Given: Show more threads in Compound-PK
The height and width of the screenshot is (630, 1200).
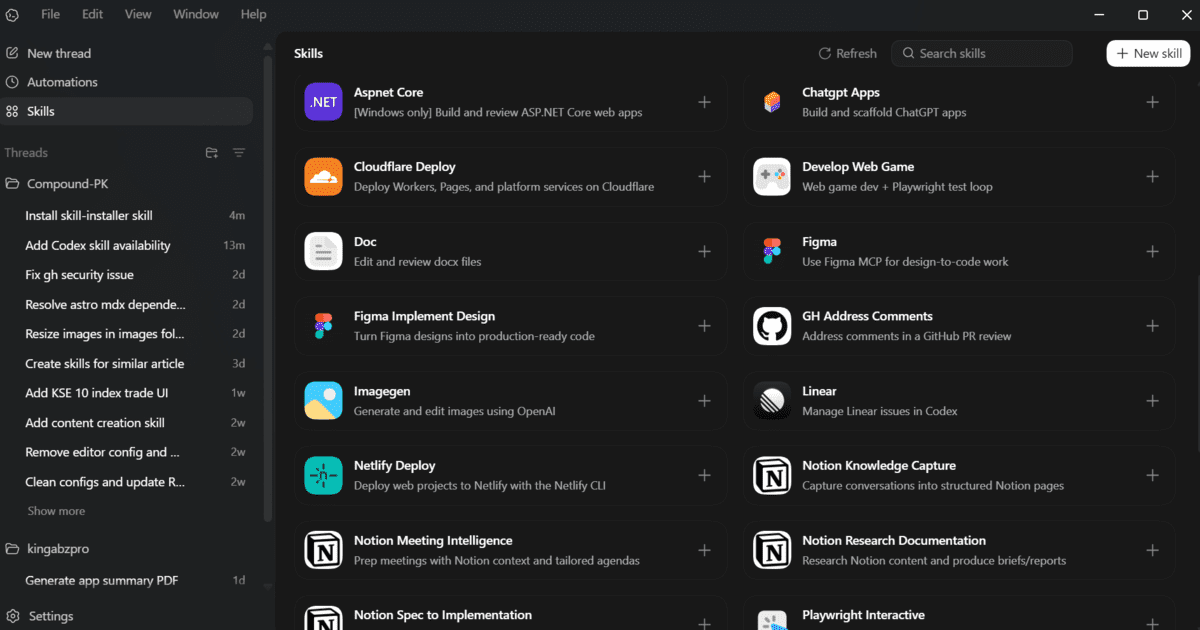Looking at the screenshot, I should point(56,511).
